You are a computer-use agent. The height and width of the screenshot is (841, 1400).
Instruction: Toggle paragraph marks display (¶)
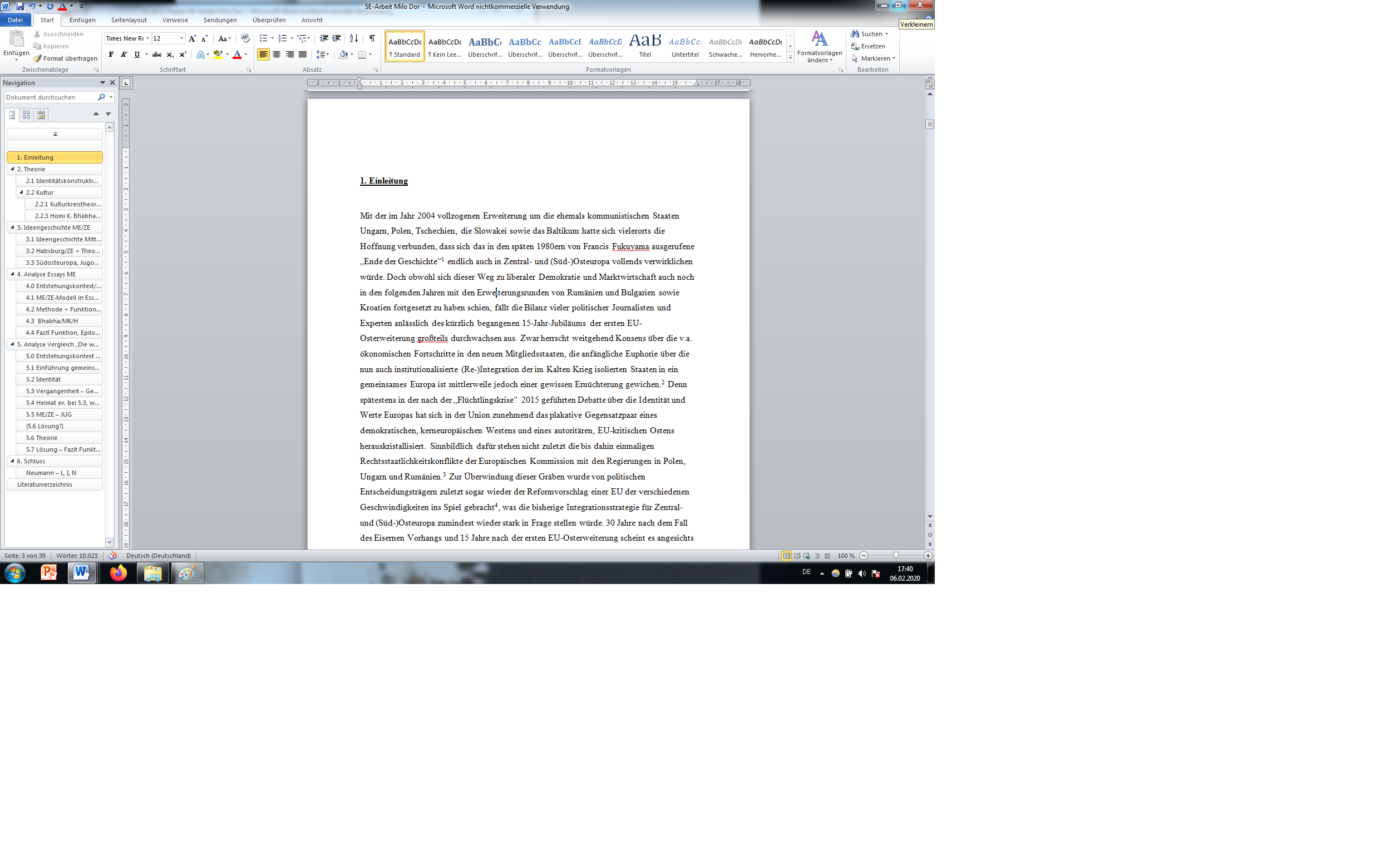tap(372, 38)
